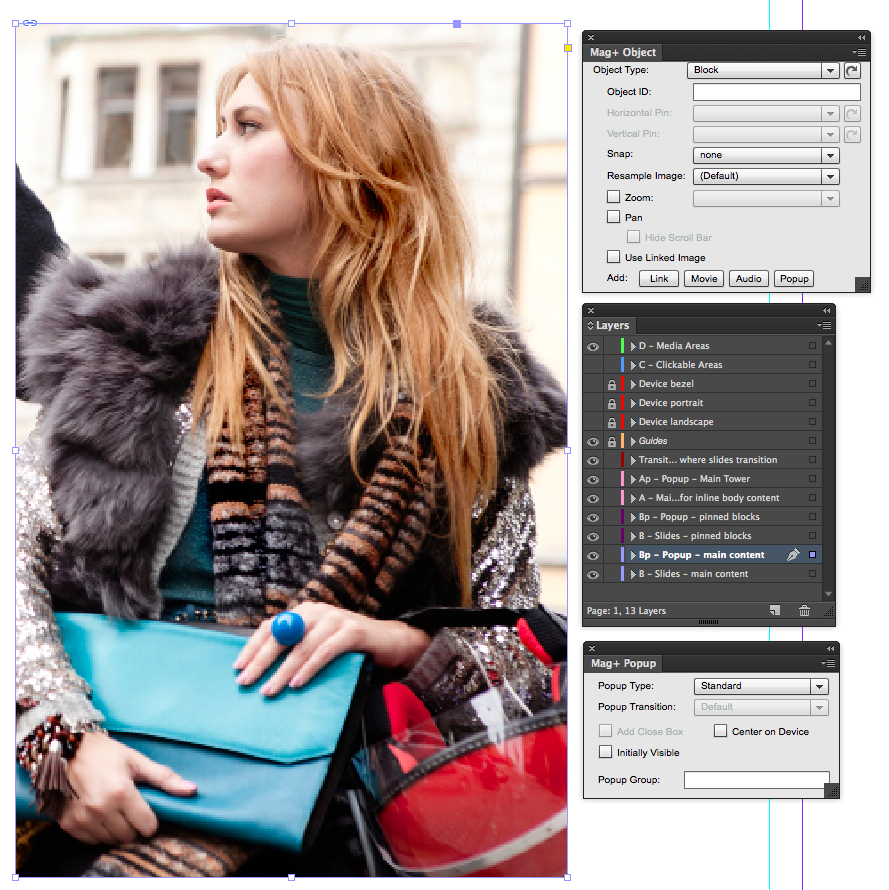This screenshot has height=890, width=889.
Task: Expand the D – Media Areas layer
Action: [633, 346]
